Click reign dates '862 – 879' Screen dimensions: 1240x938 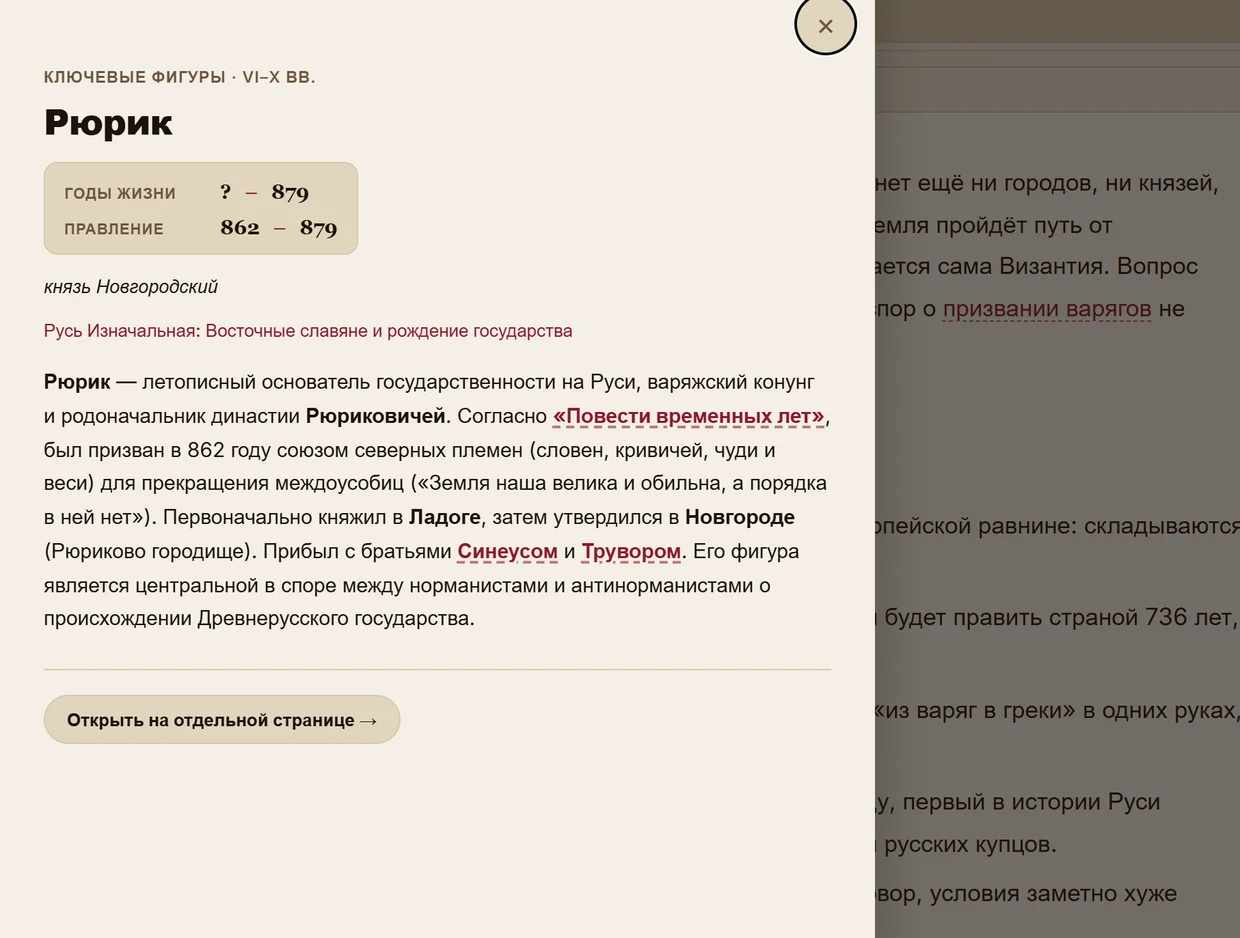[x=279, y=228]
